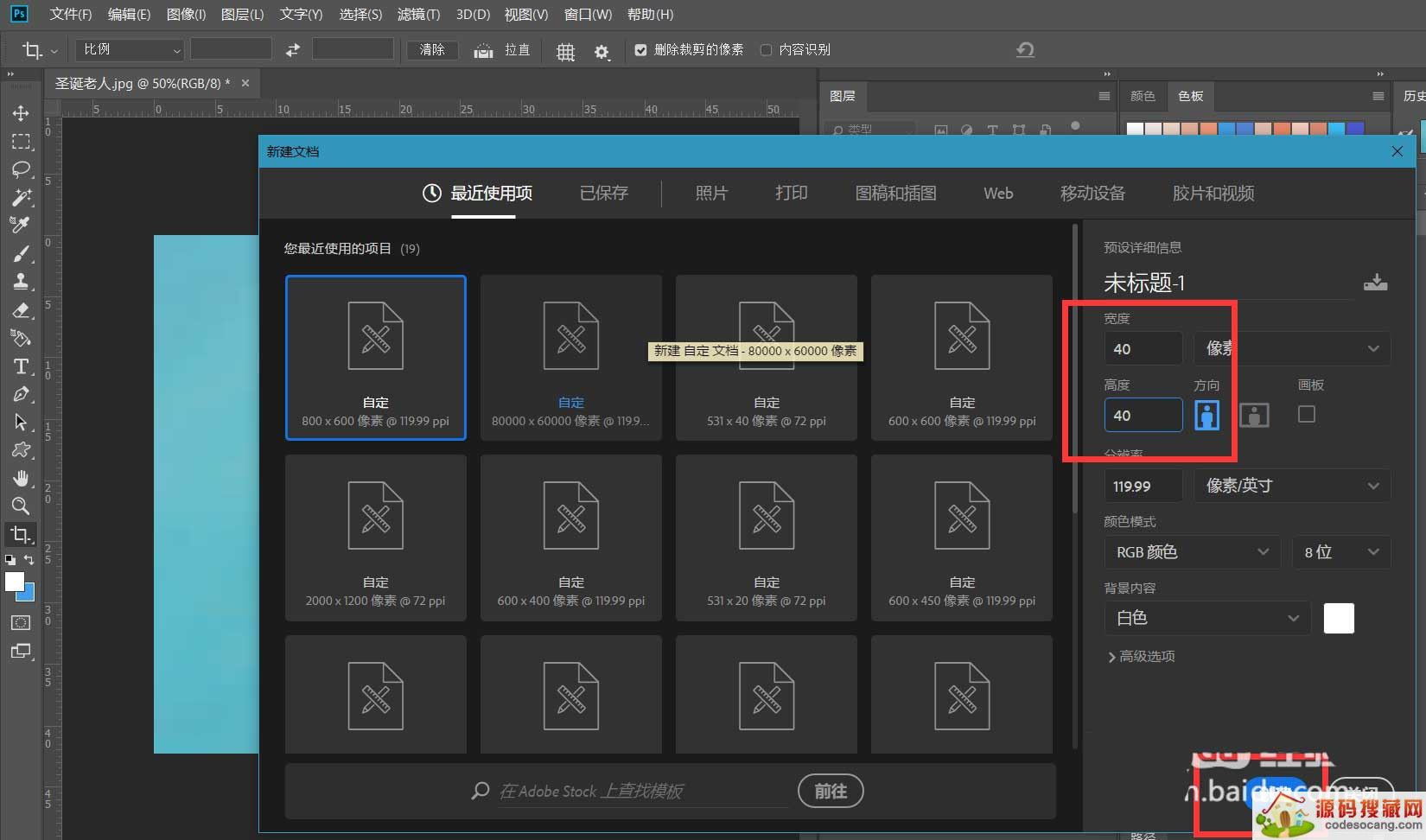Click white background color swatch
1426x840 pixels.
point(1339,618)
